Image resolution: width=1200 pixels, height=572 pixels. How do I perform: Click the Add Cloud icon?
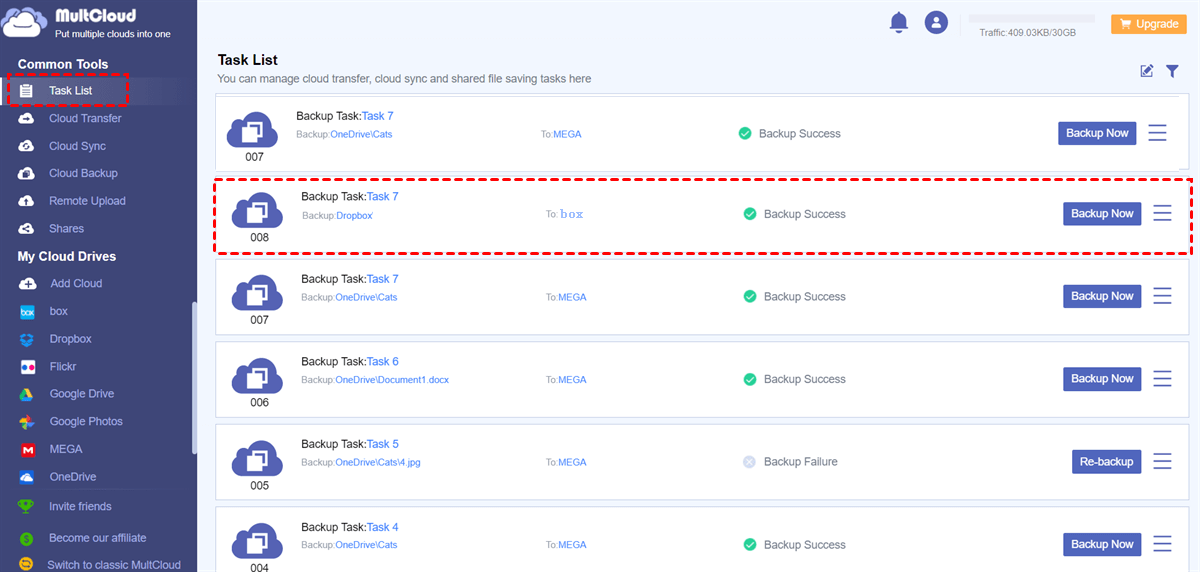click(28, 284)
